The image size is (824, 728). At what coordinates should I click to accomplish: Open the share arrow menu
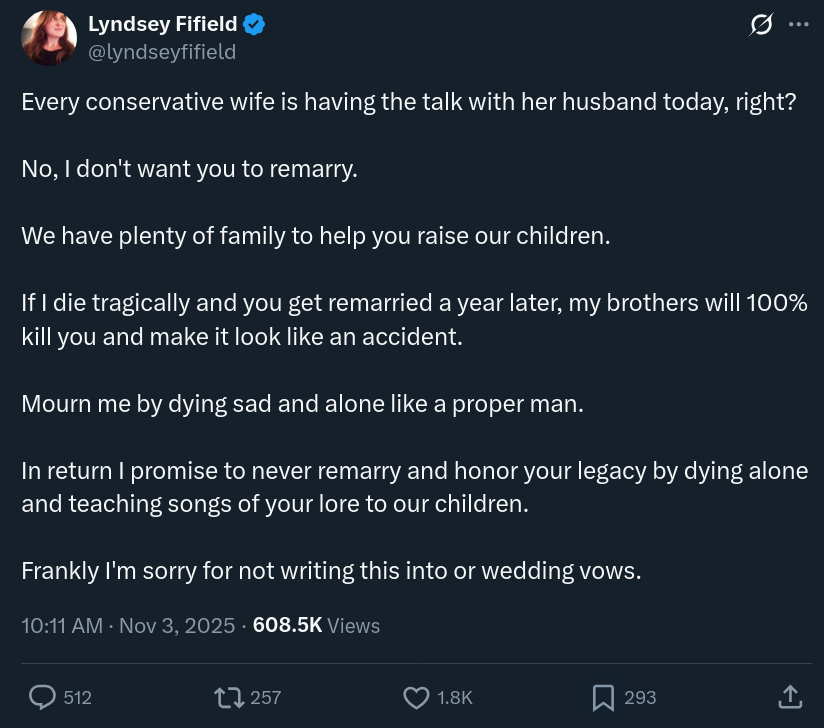click(x=789, y=696)
